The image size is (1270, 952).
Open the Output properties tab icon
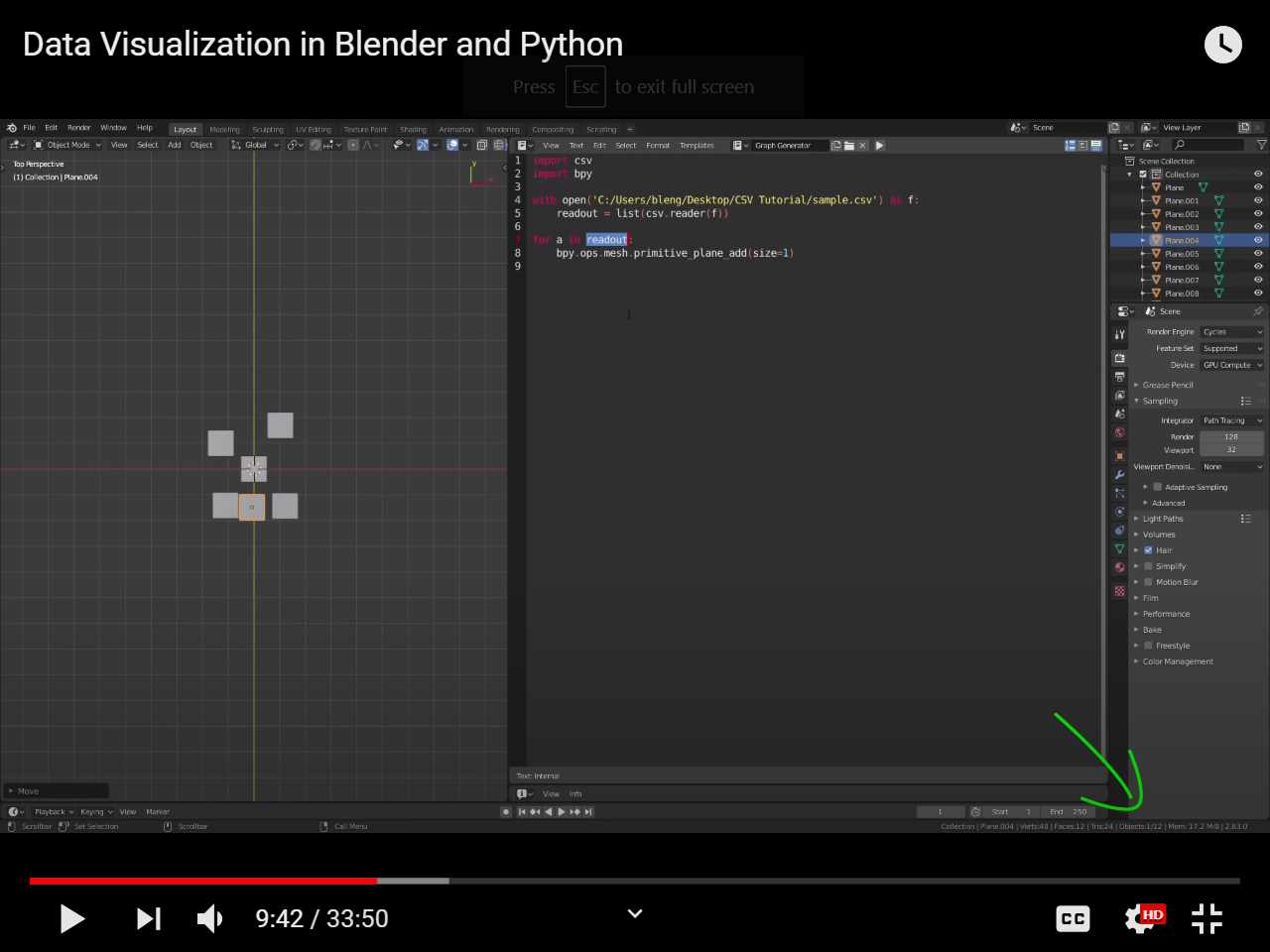click(1119, 377)
